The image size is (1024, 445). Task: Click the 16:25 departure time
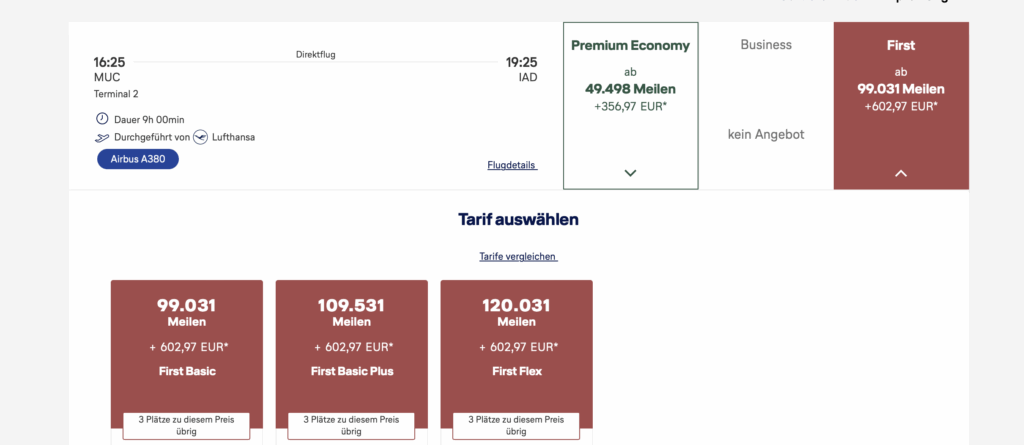point(109,62)
